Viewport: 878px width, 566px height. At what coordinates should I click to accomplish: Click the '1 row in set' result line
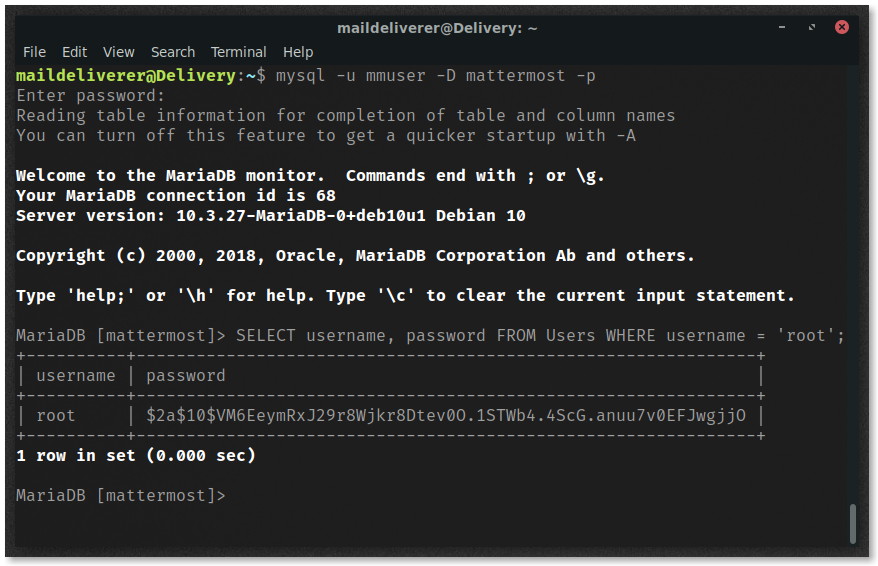coord(136,456)
